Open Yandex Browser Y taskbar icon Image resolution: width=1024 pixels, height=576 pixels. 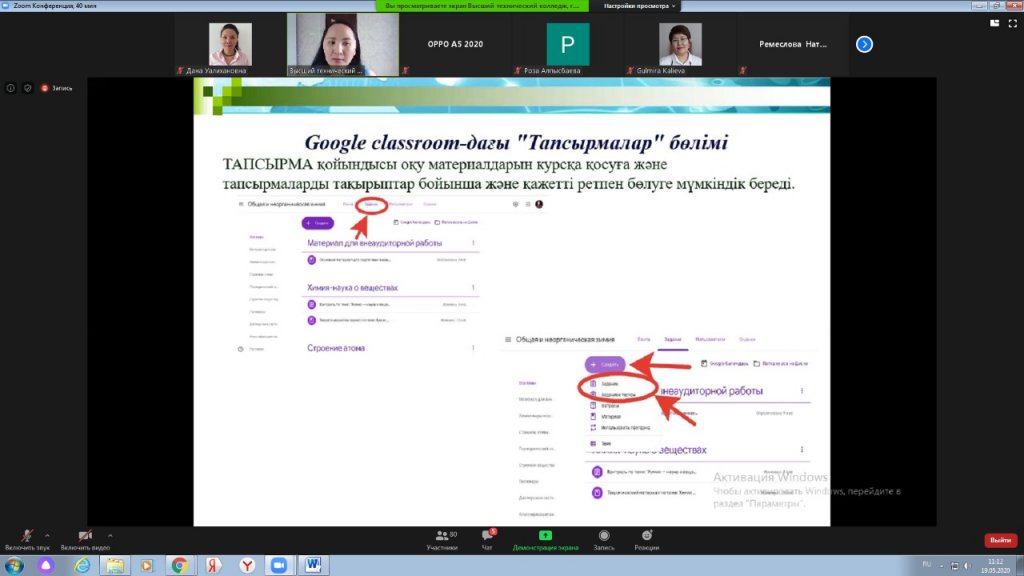tap(247, 565)
